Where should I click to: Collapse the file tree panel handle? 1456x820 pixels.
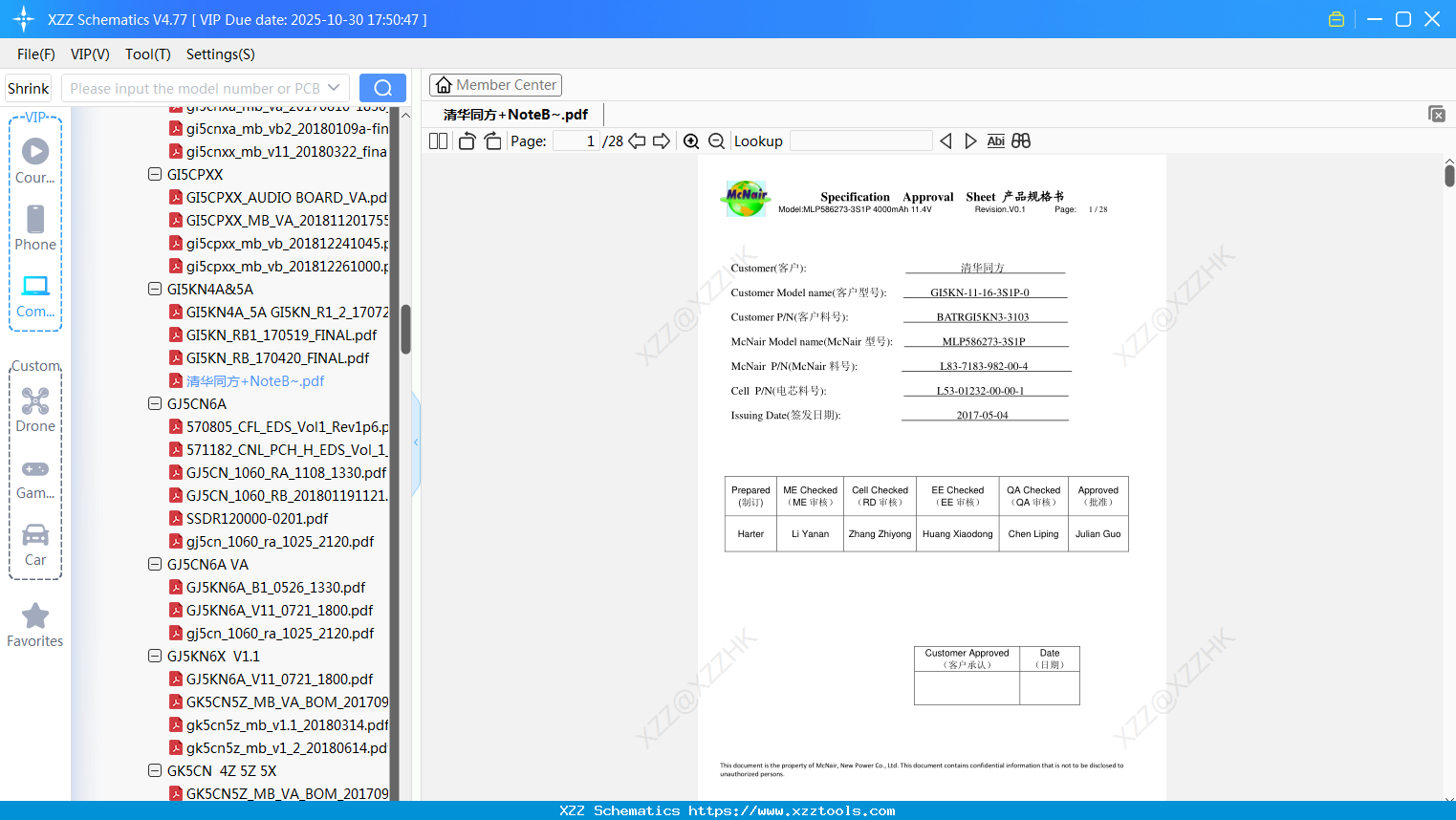pos(416,442)
